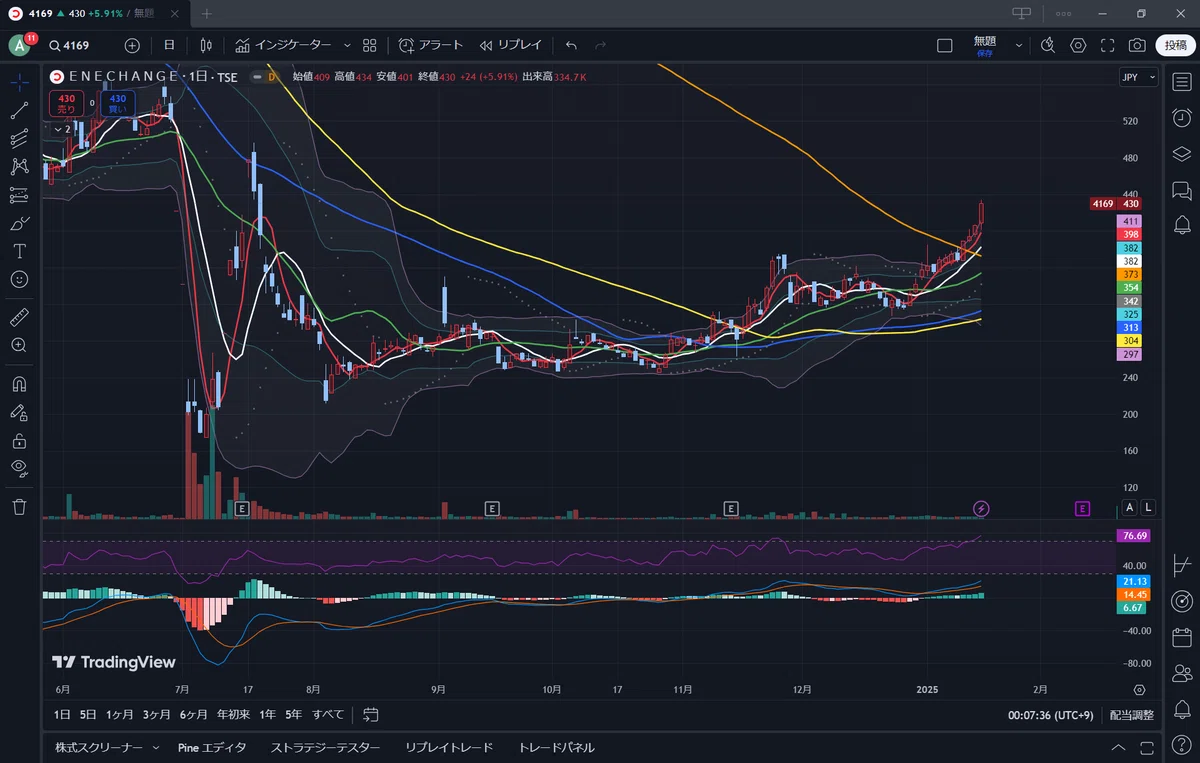Select the crosshair cursor tool
The height and width of the screenshot is (763, 1200).
click(x=19, y=82)
